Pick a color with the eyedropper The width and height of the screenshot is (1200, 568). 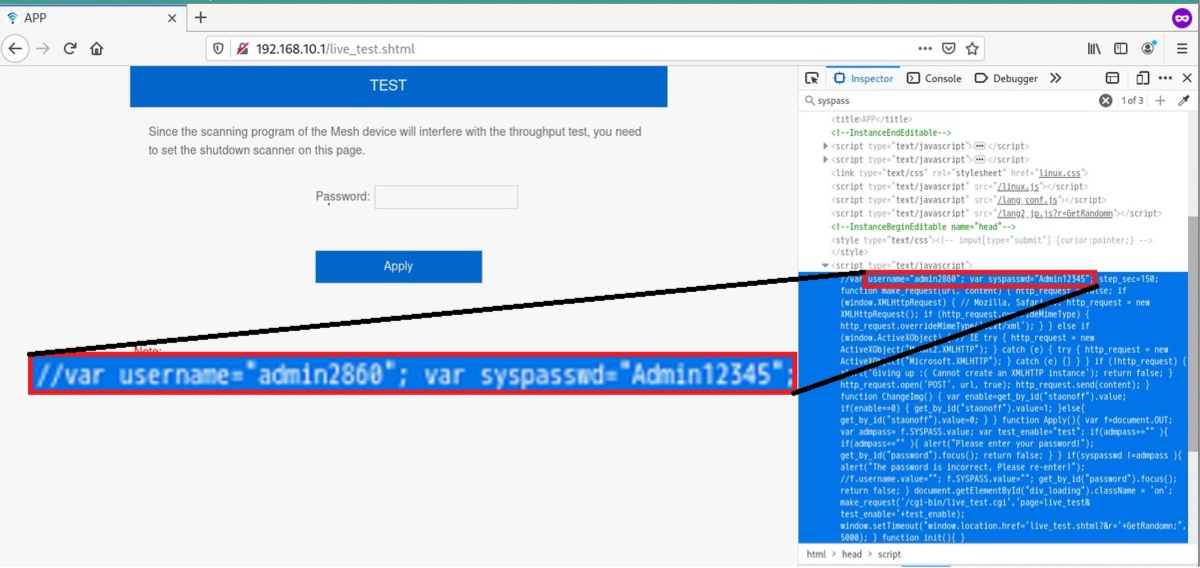(1184, 101)
